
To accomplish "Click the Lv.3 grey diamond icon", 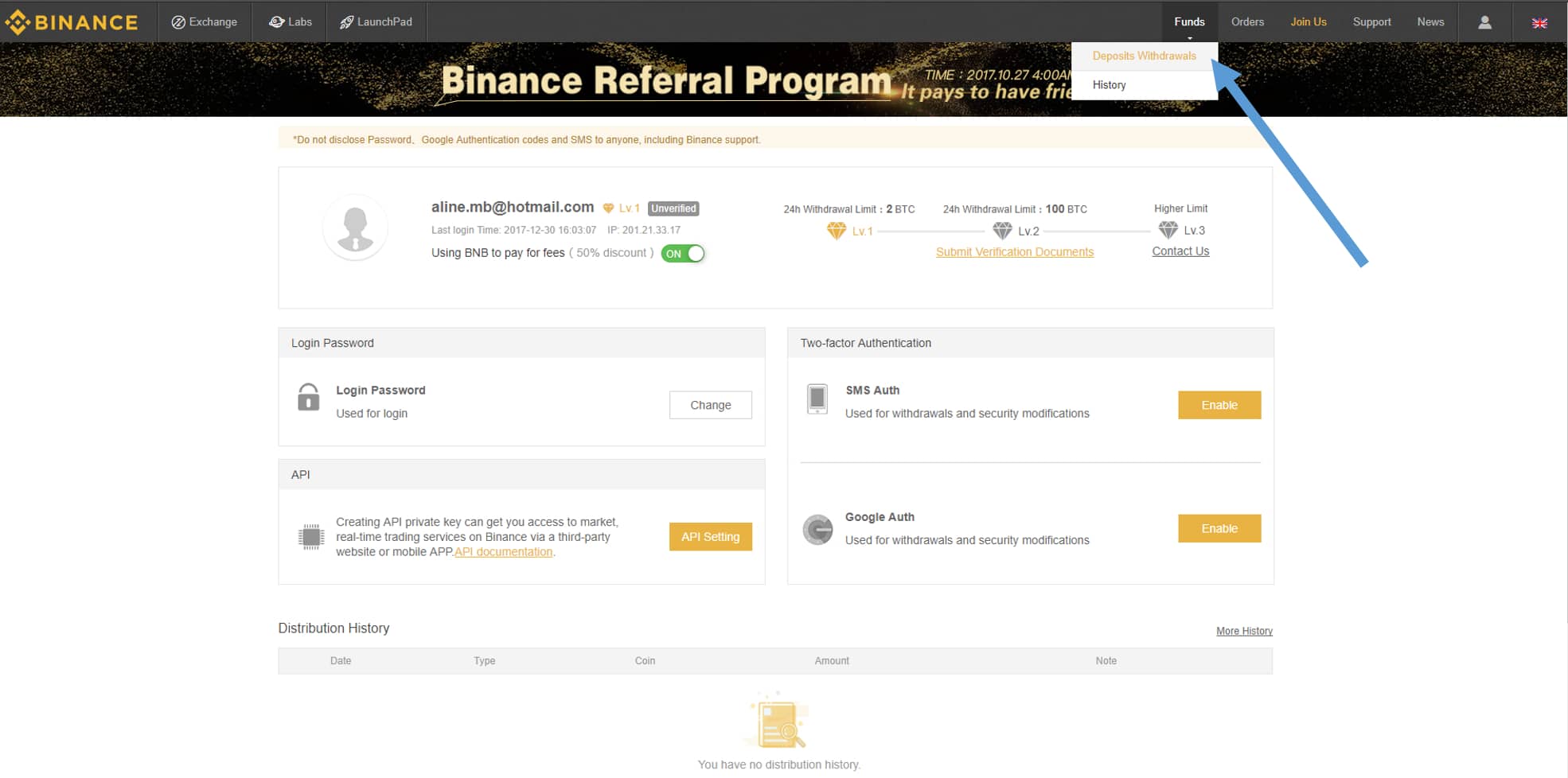I will point(1168,230).
